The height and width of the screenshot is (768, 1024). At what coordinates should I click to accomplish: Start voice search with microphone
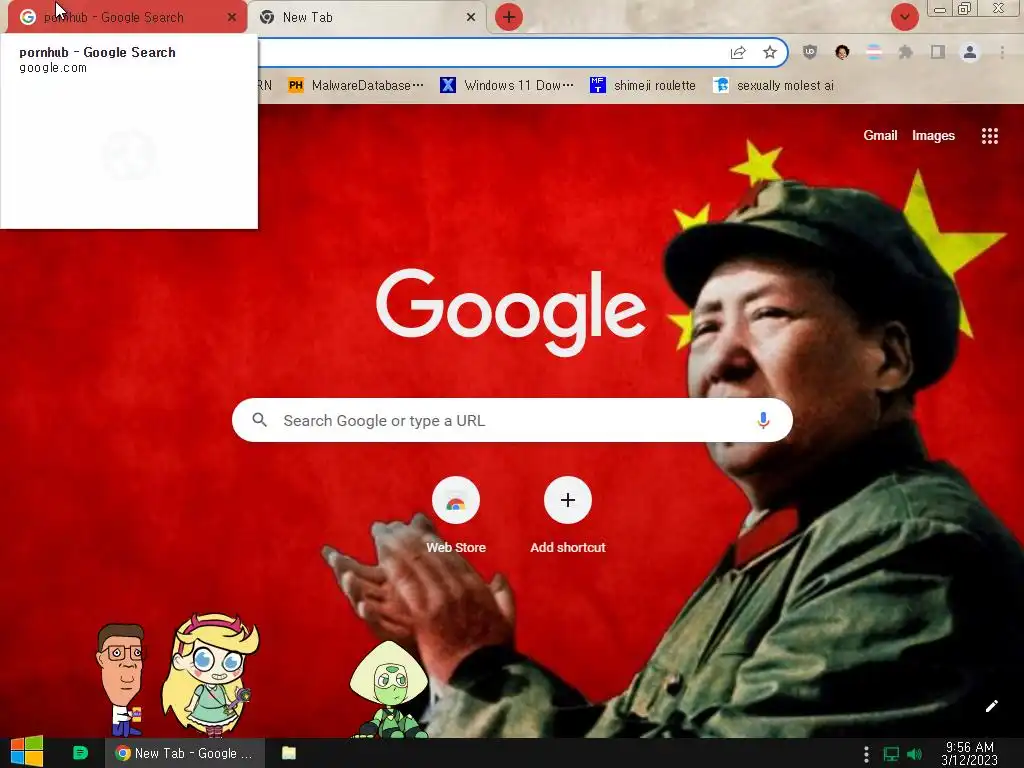763,420
